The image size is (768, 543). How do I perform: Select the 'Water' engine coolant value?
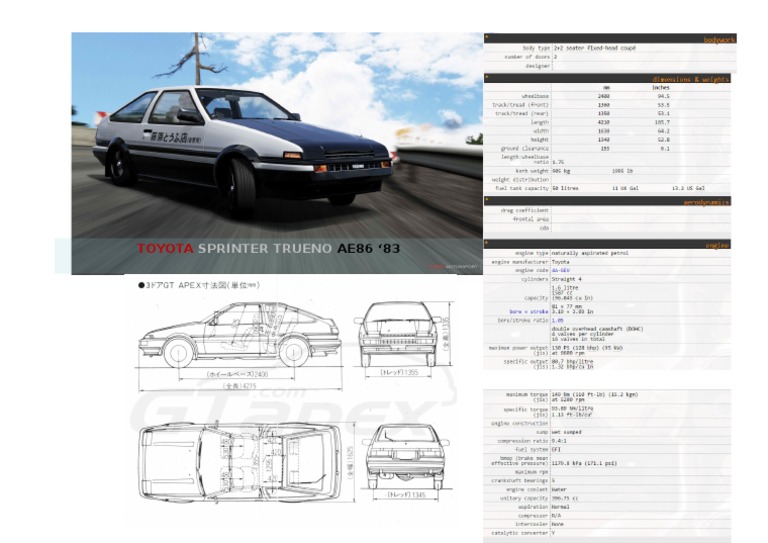click(x=559, y=490)
